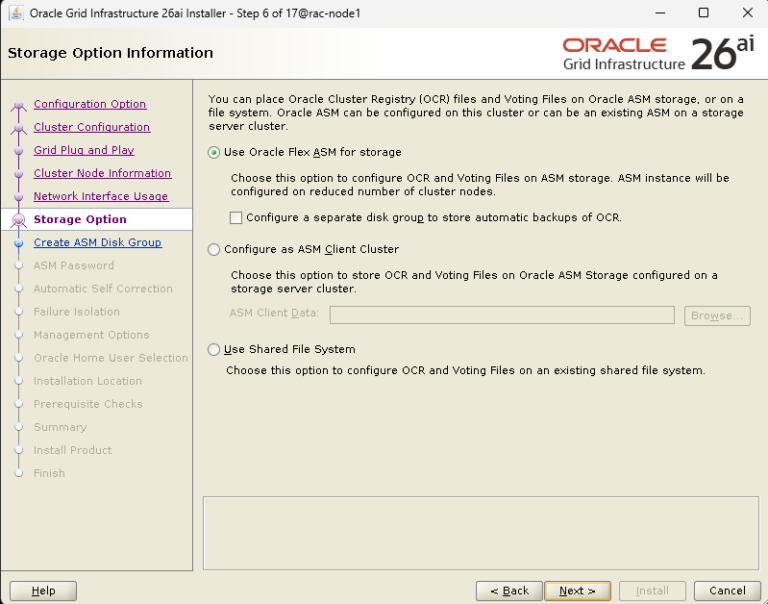768x604 pixels.
Task: Close the installer window
Action: pos(747,13)
